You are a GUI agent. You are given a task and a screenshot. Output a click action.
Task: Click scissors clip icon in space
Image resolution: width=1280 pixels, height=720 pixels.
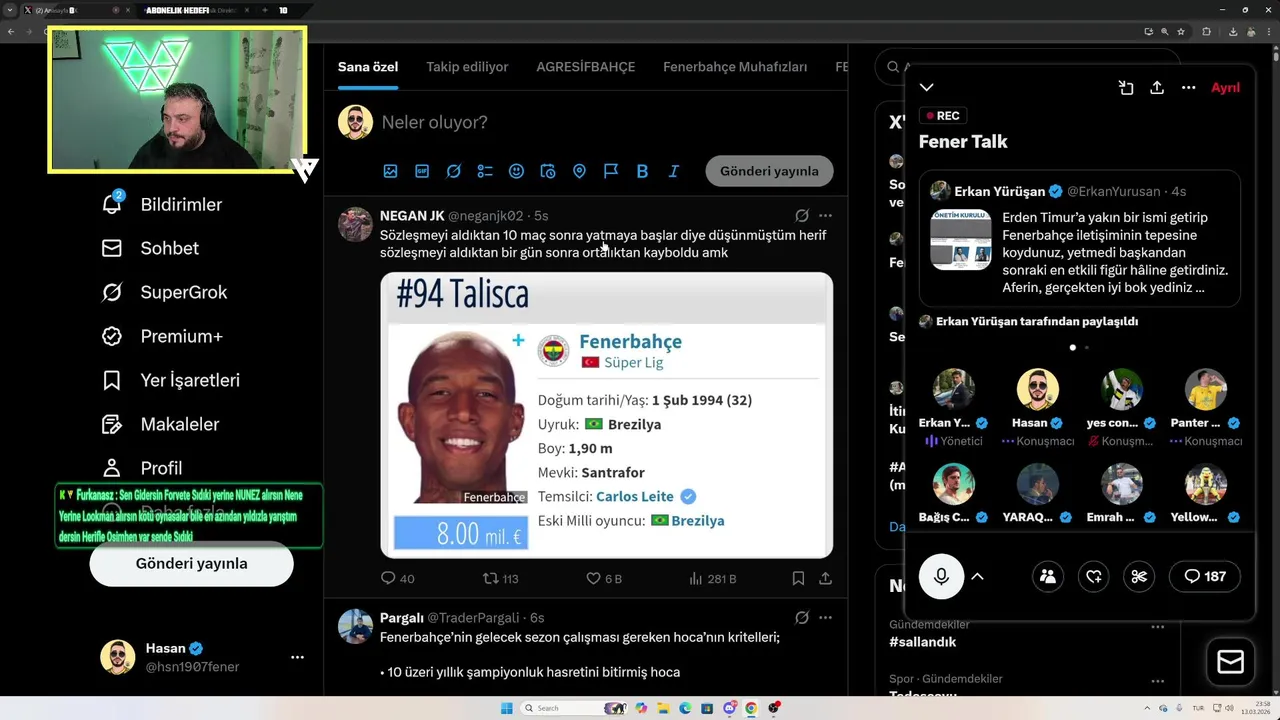[x=1139, y=576]
